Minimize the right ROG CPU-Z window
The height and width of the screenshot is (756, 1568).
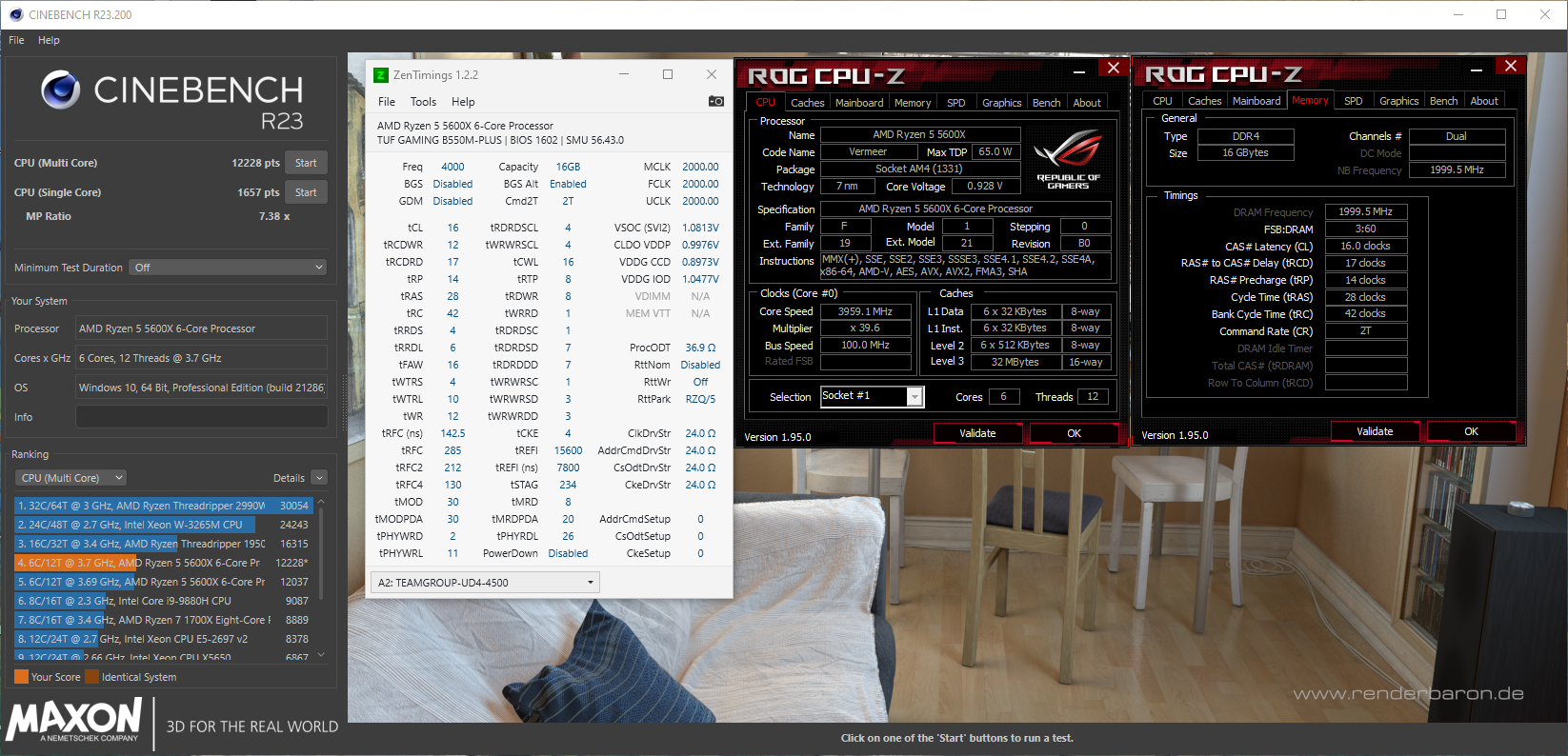click(1476, 69)
